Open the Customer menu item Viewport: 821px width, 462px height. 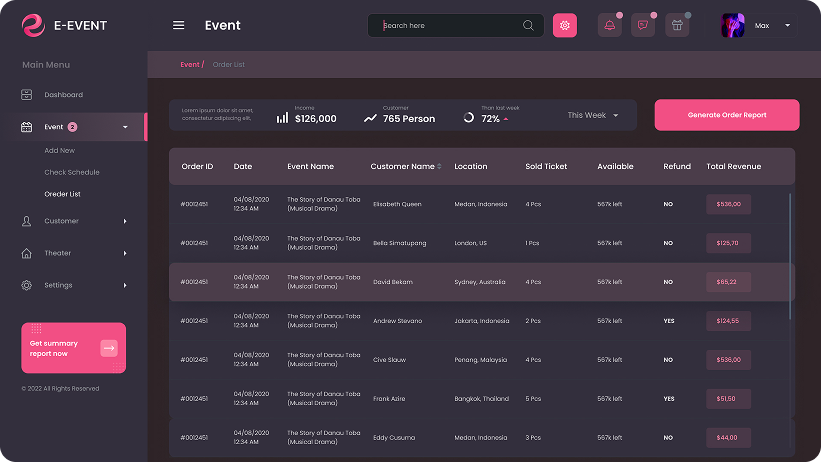click(x=61, y=221)
